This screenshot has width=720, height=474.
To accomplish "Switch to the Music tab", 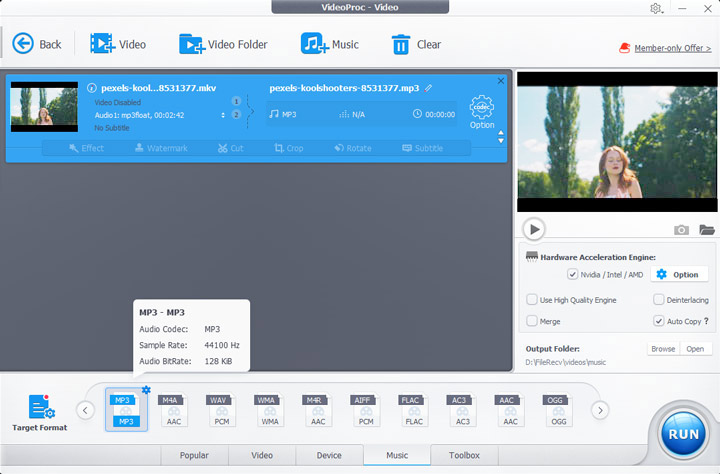I will [397, 455].
